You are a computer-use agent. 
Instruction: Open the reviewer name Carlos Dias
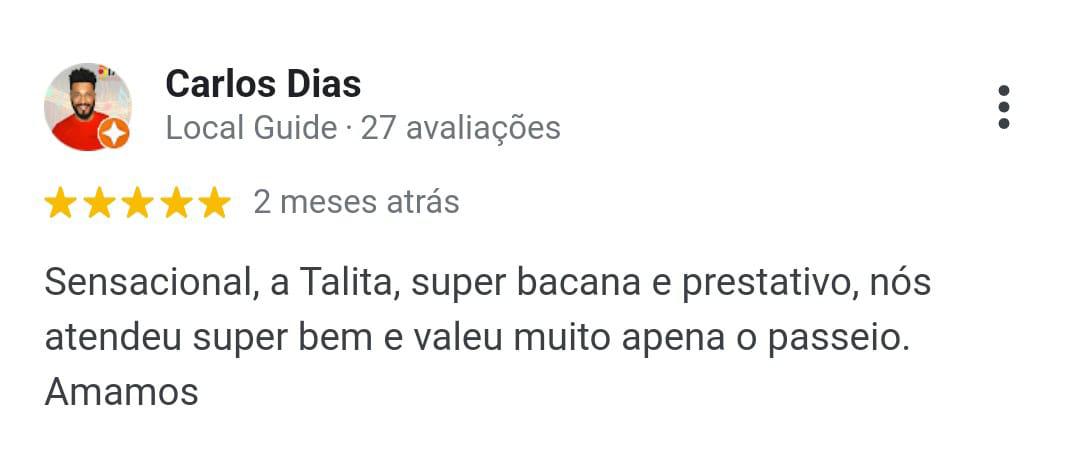click(263, 84)
